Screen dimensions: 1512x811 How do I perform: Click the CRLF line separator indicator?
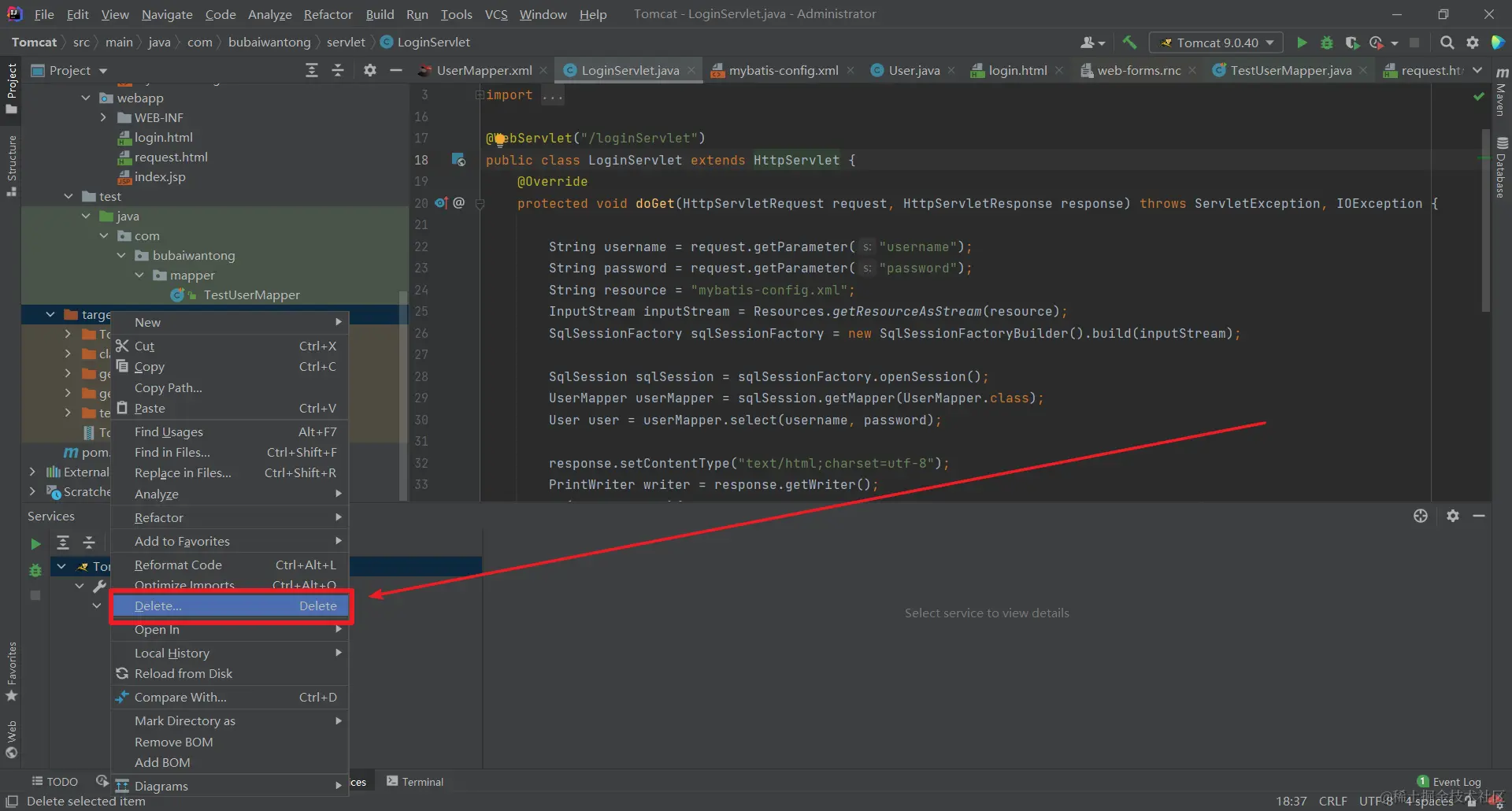tap(1332, 802)
